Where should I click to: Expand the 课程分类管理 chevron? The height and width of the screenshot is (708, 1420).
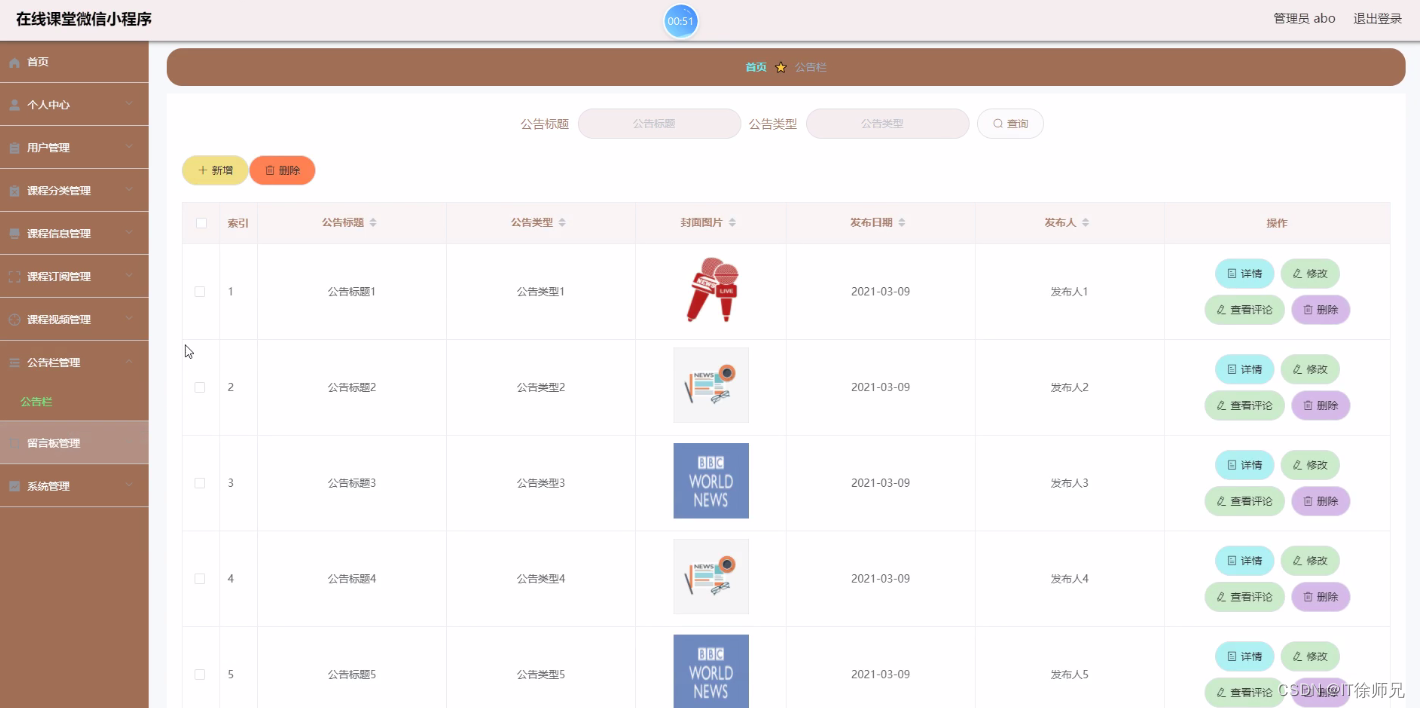[129, 190]
